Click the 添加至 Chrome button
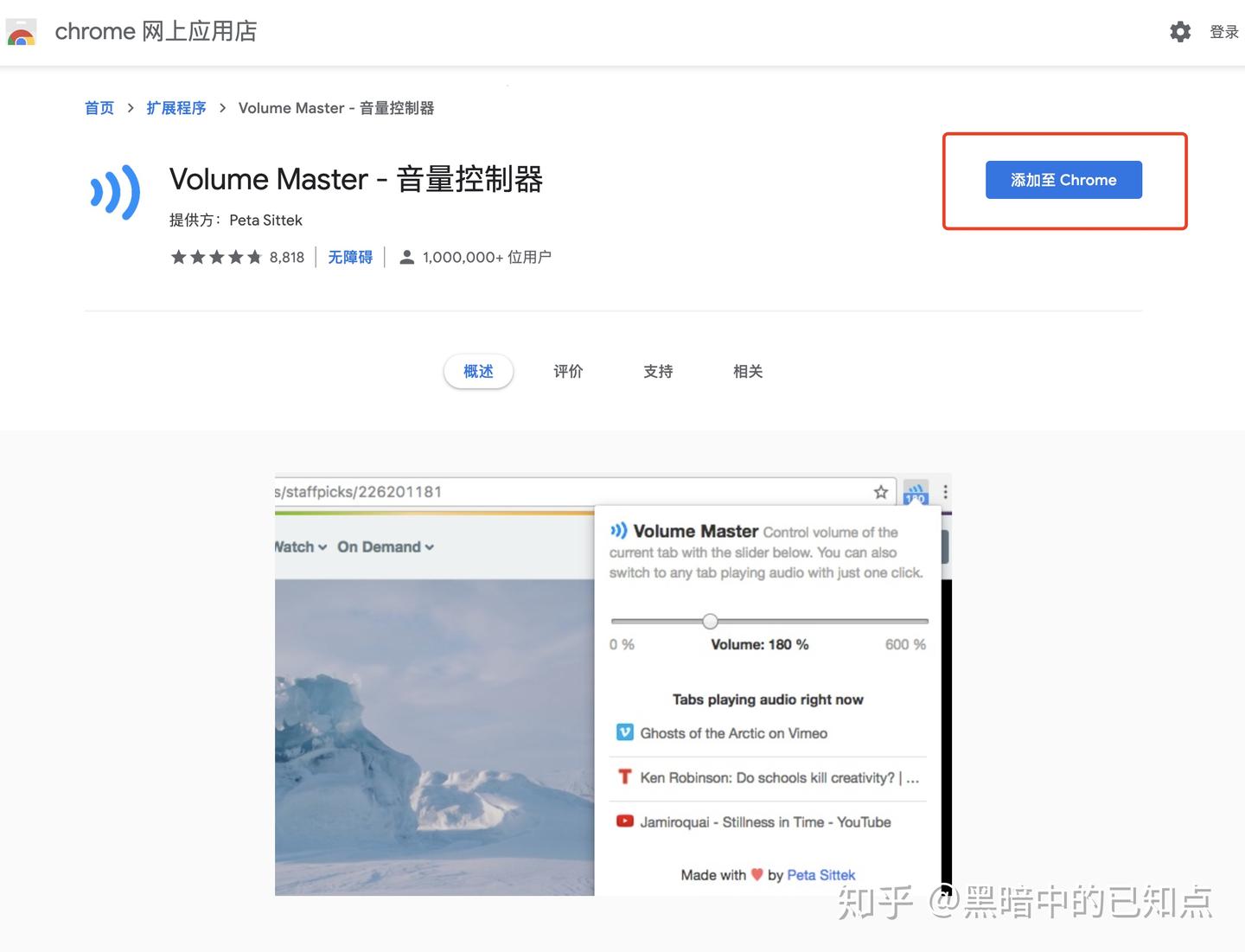Image resolution: width=1245 pixels, height=952 pixels. click(x=1063, y=180)
